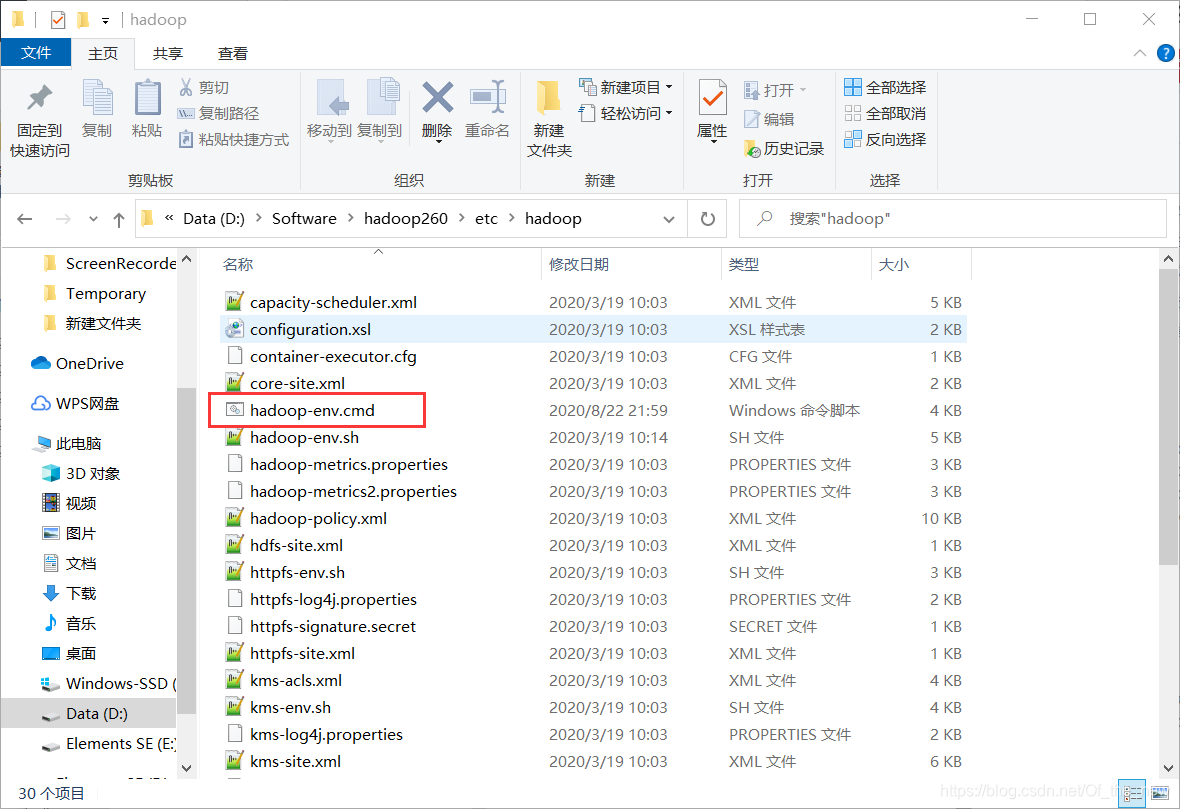The image size is (1180, 809).
Task: Click the Copy ribbon icon
Action: pos(97,98)
